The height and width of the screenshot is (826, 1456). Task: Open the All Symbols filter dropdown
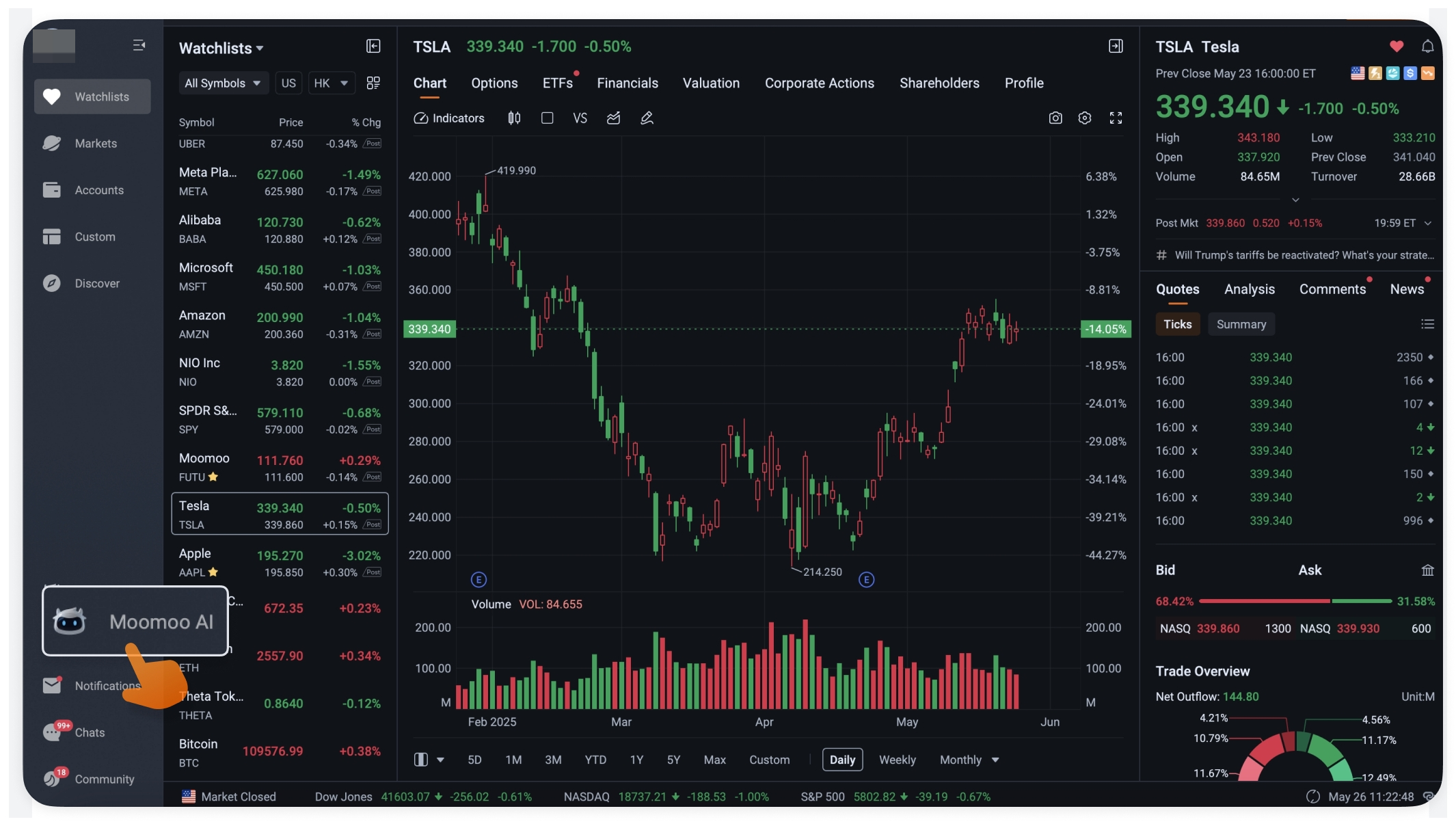[222, 83]
